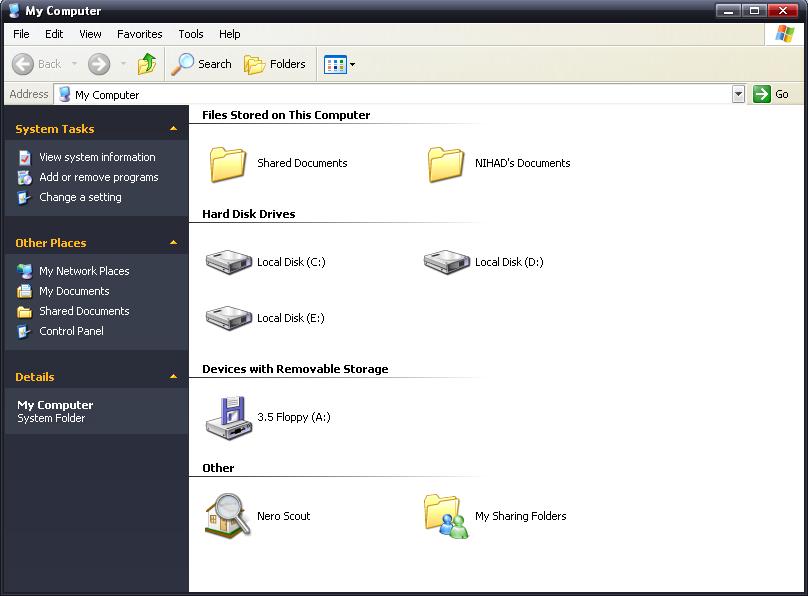This screenshot has height=596, width=808.
Task: Click the System Tasks header text
Action: (55, 129)
